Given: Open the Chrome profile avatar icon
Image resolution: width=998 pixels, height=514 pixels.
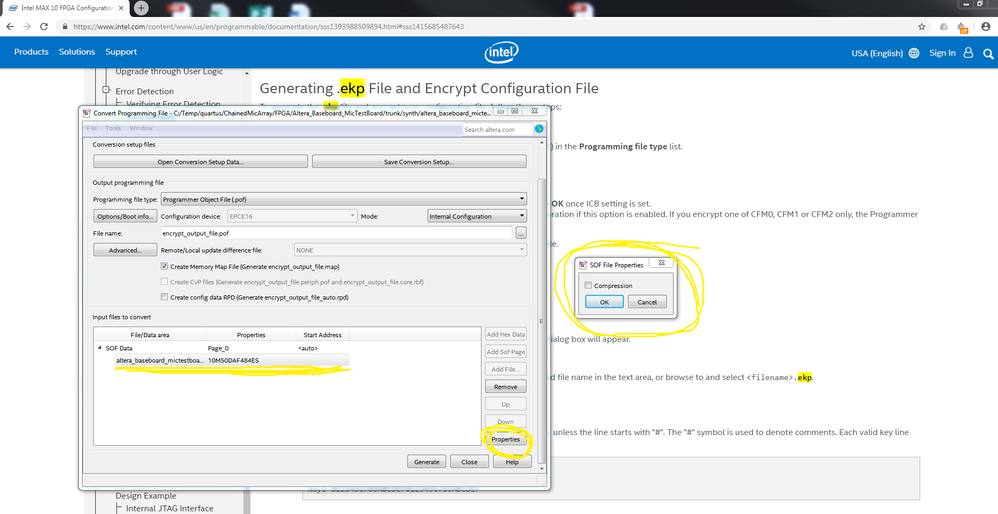Looking at the screenshot, I should click(x=986, y=27).
